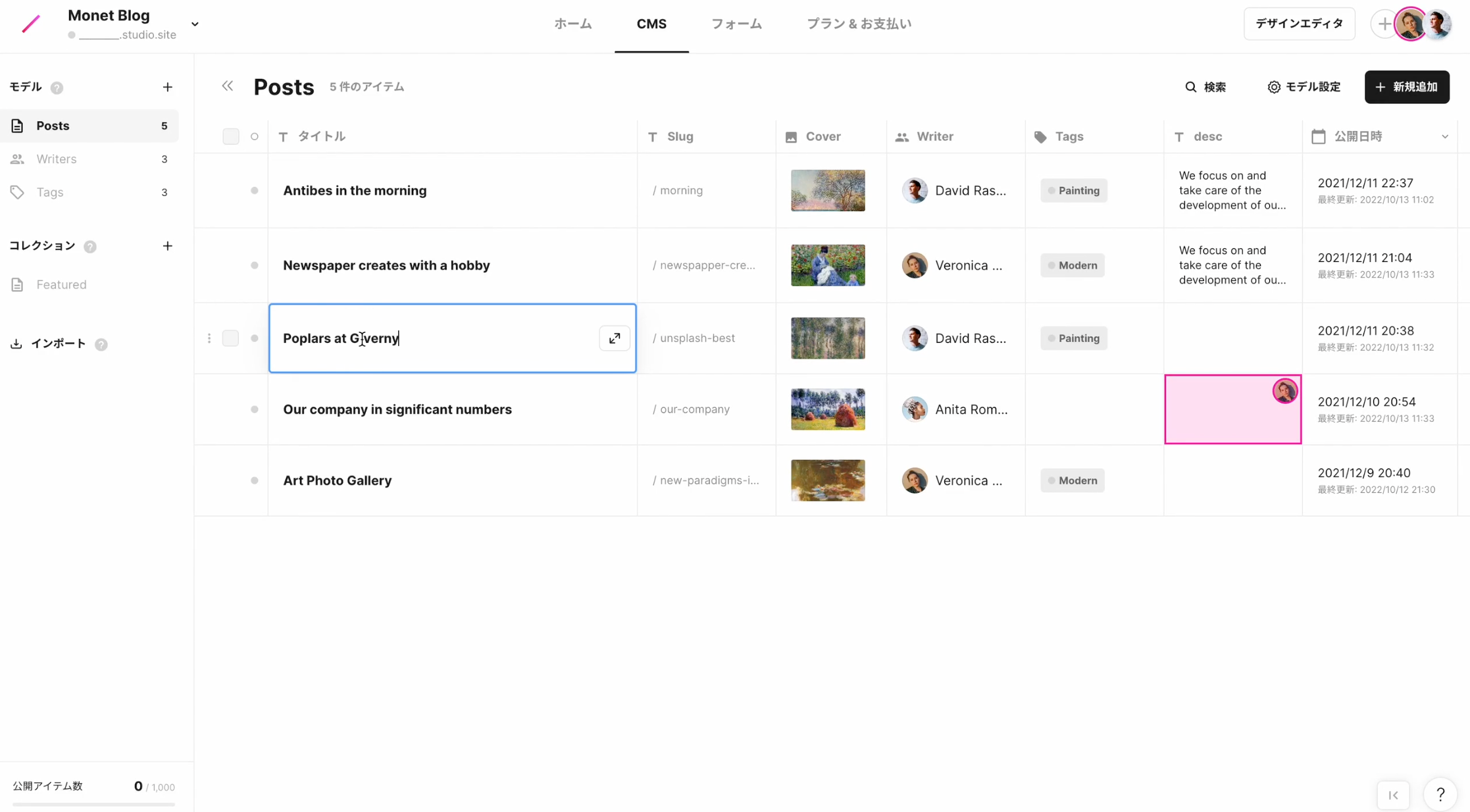This screenshot has height=812, width=1470.
Task: Open the Monet Blog project dropdown
Action: (x=195, y=24)
